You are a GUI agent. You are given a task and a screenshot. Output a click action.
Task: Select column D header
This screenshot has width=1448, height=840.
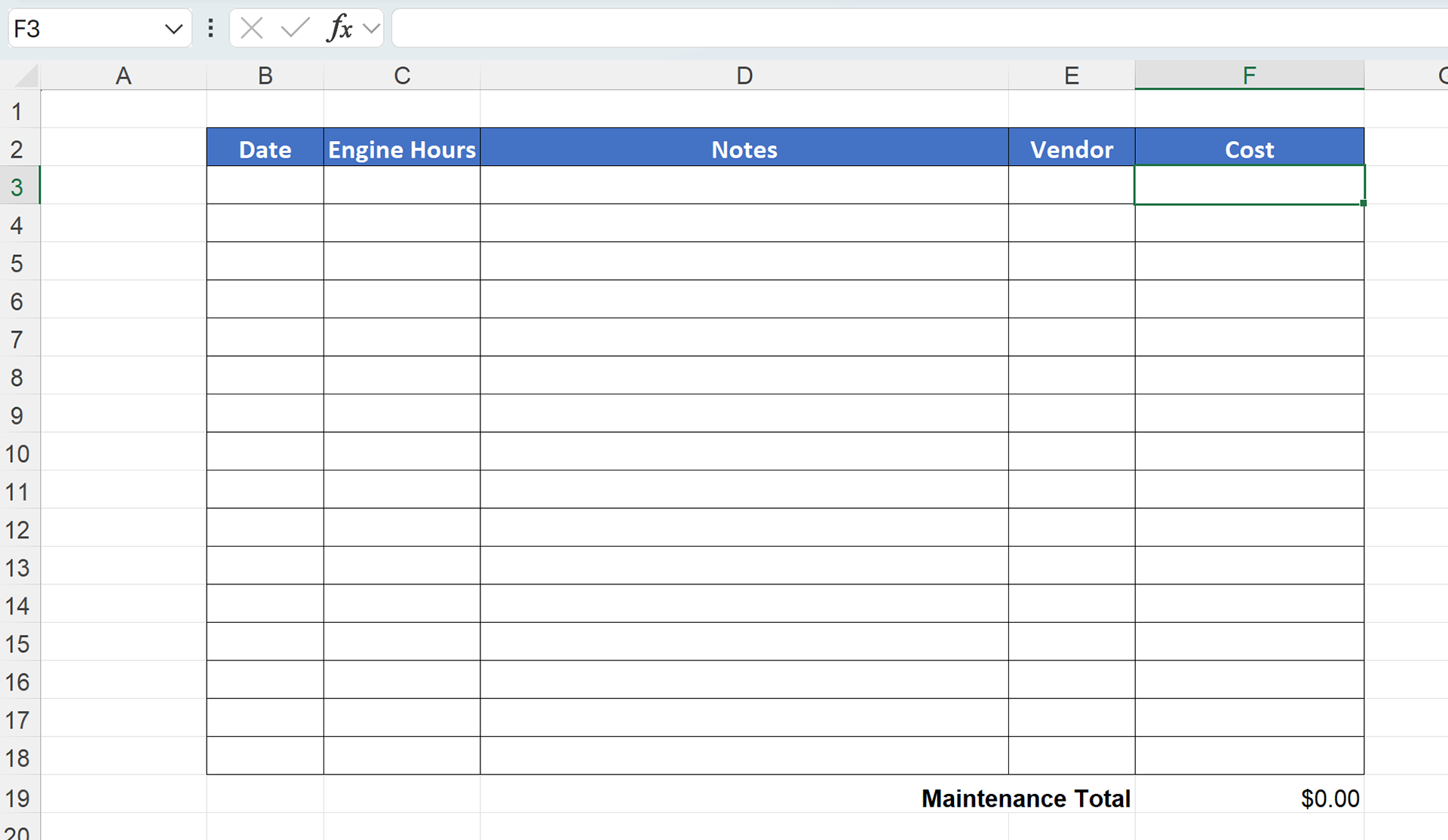[744, 75]
